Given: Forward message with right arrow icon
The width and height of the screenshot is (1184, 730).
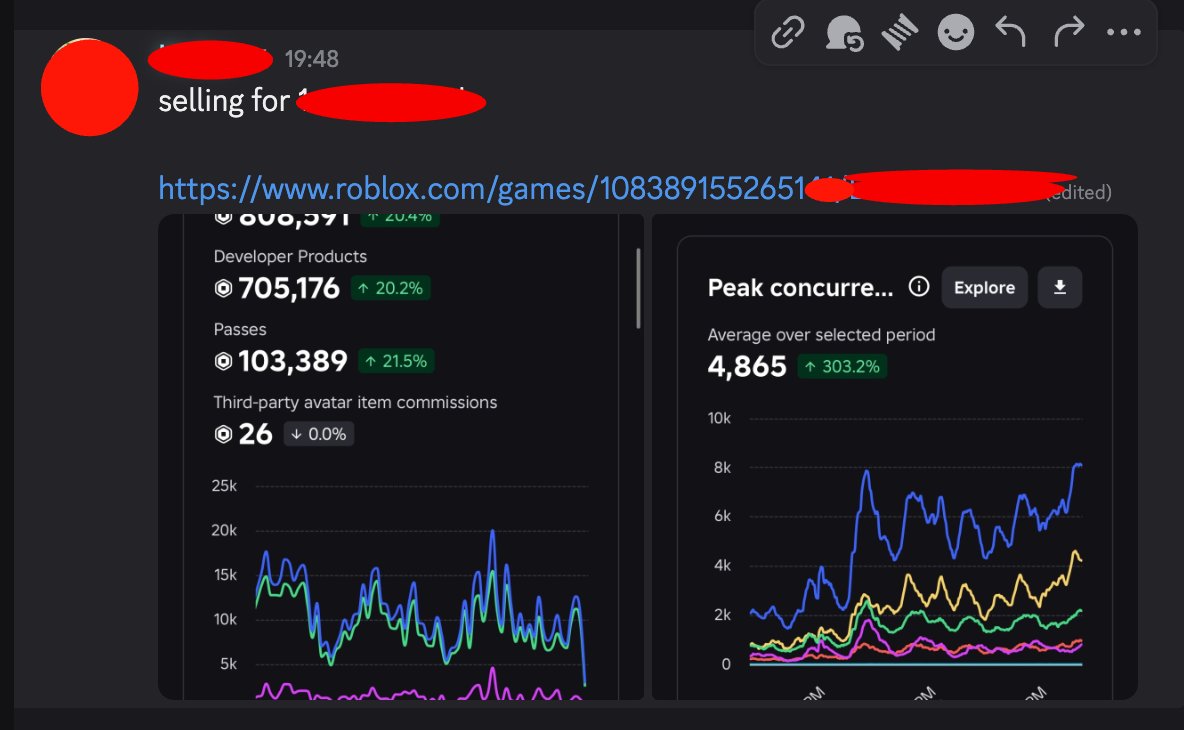Looking at the screenshot, I should pos(1068,32).
